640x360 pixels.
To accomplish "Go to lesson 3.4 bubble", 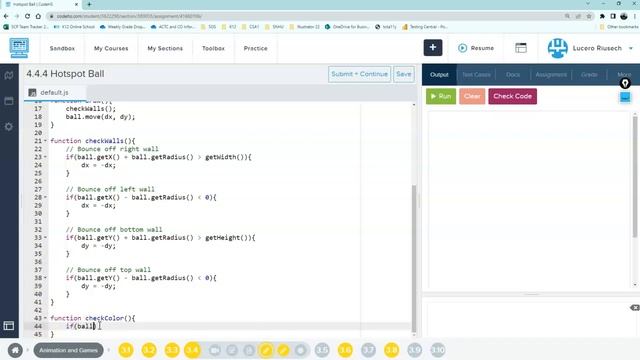I will coord(193,350).
